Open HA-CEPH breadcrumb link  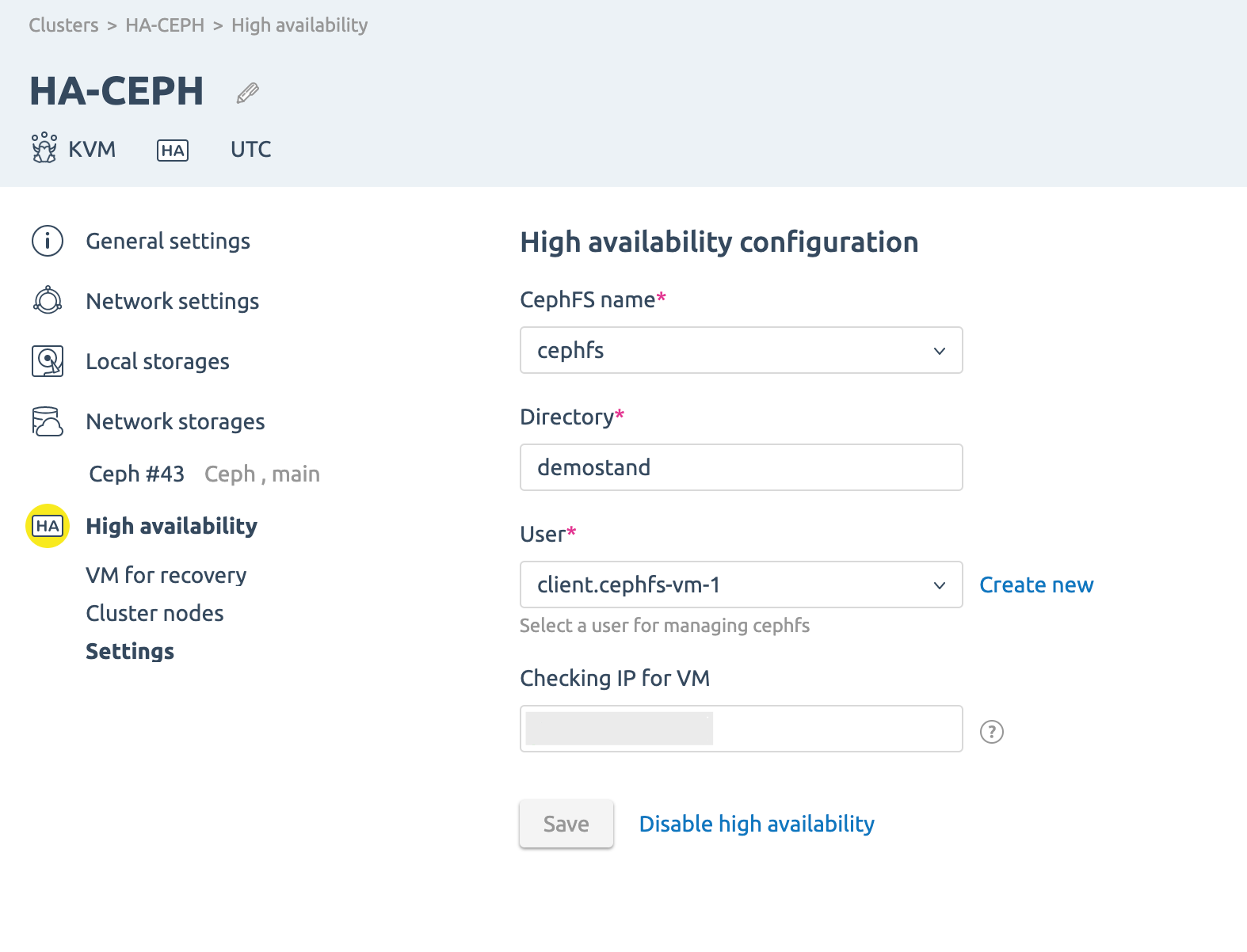pos(165,25)
